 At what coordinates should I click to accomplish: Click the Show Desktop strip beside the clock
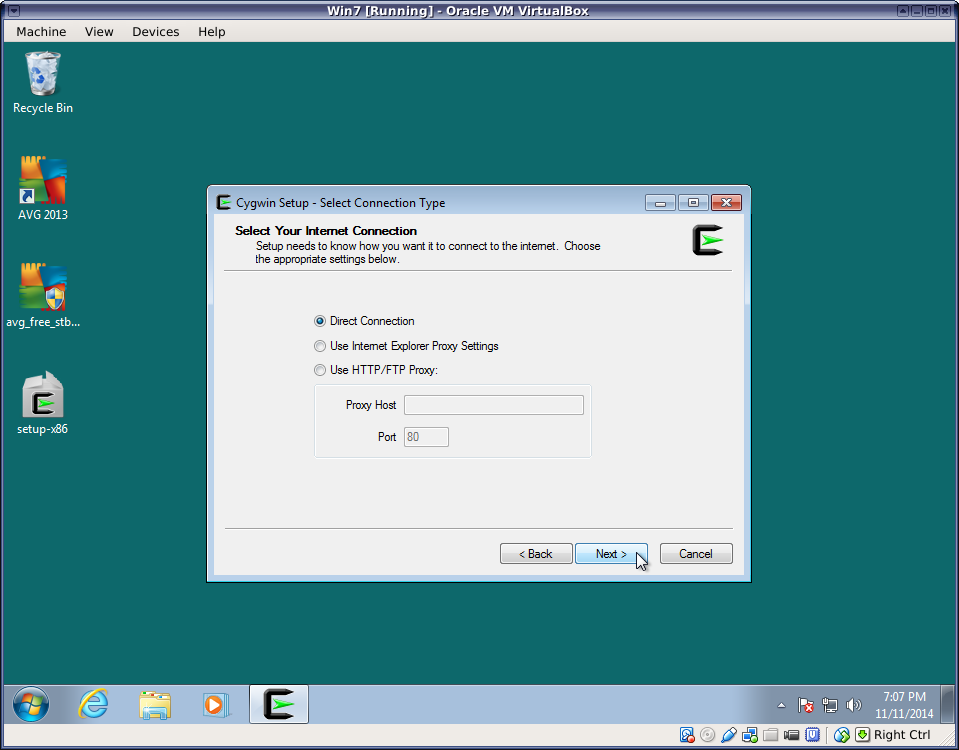point(947,704)
